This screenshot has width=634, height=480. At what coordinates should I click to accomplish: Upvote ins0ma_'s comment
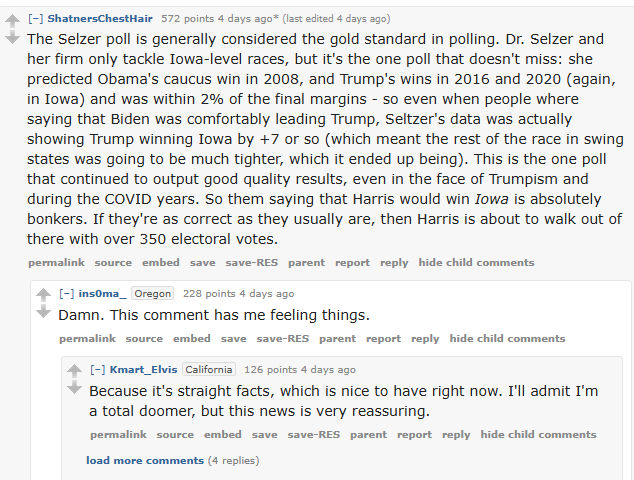point(43,296)
